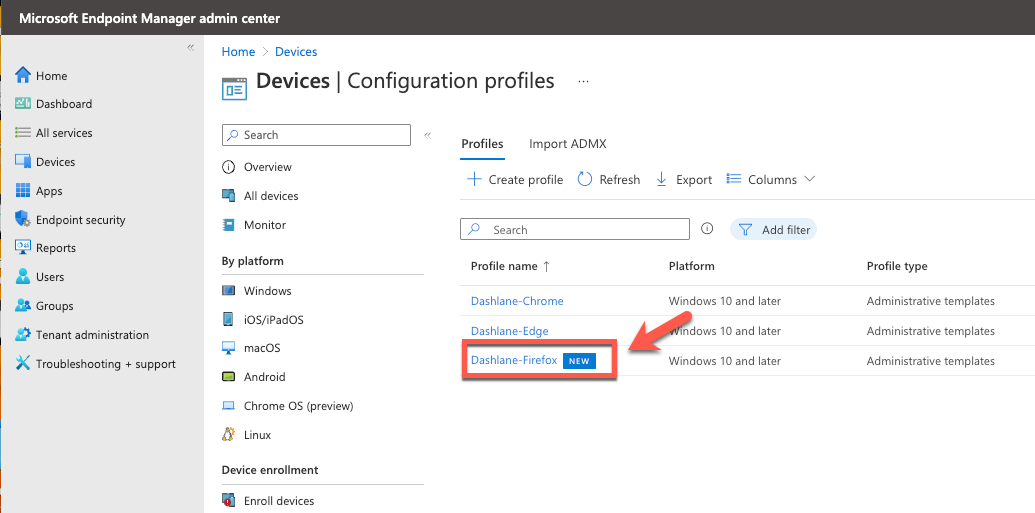Click the Devices monitor icon in left nav
Viewport: 1035px width, 513px height.
[23, 161]
